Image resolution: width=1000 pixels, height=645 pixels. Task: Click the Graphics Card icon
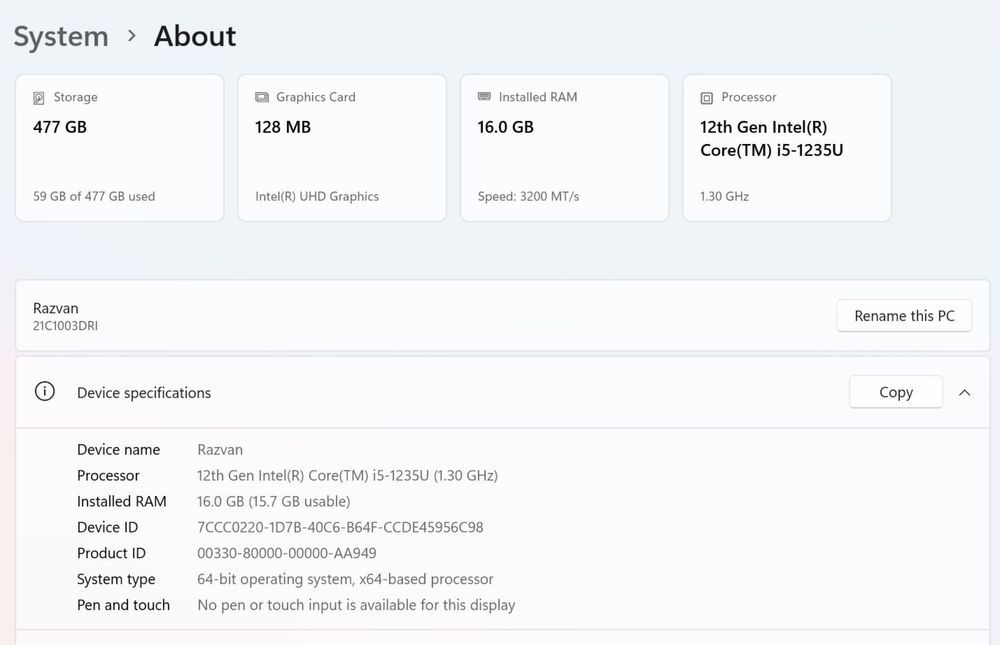coord(262,97)
